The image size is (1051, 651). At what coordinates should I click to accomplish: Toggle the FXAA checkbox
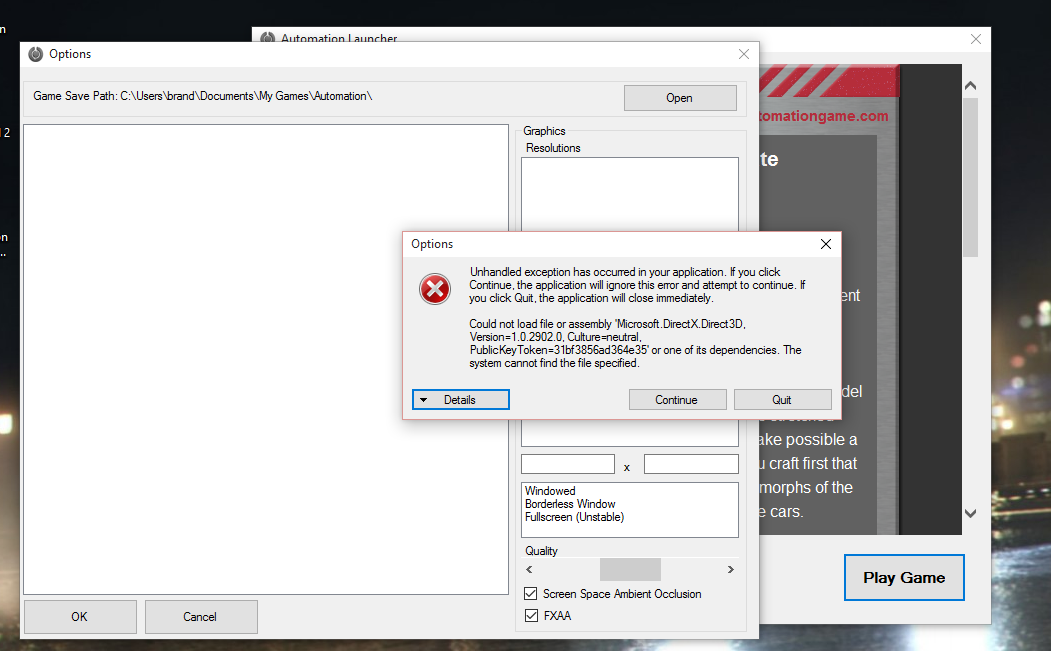click(531, 615)
